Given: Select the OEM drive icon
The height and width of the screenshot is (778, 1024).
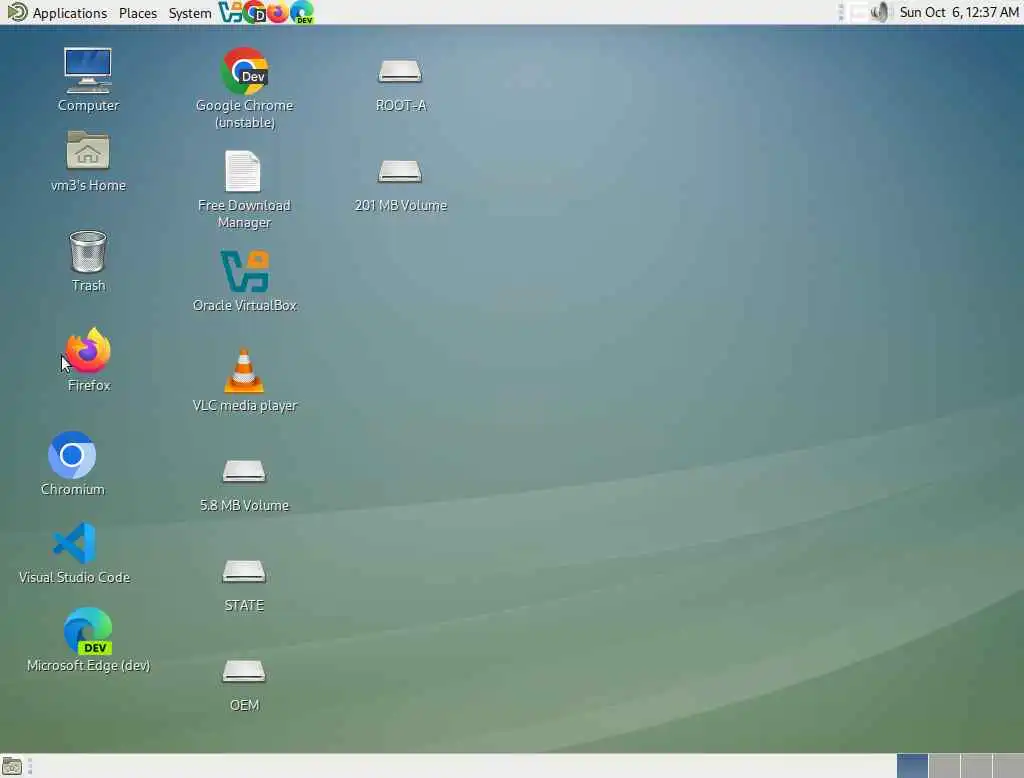Looking at the screenshot, I should pos(244,685).
